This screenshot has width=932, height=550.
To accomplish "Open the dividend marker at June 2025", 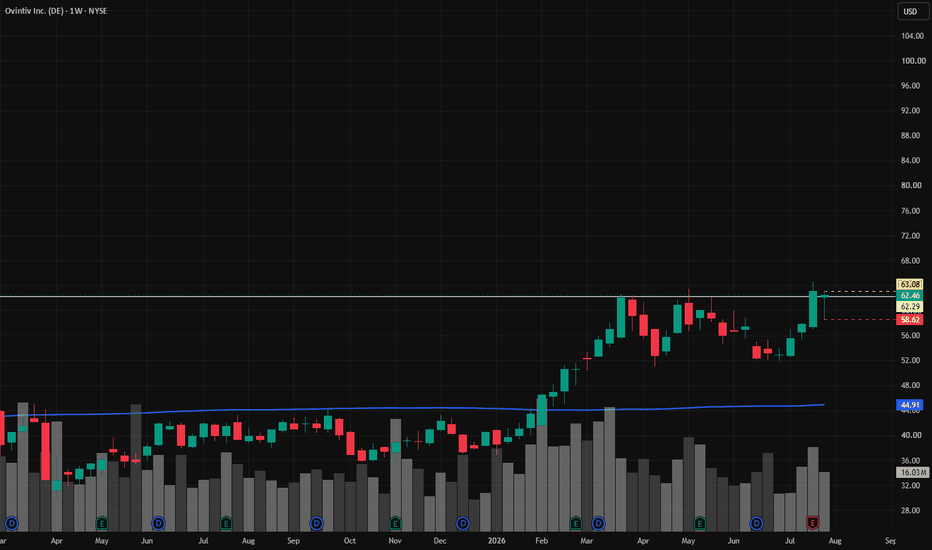I will pos(158,523).
